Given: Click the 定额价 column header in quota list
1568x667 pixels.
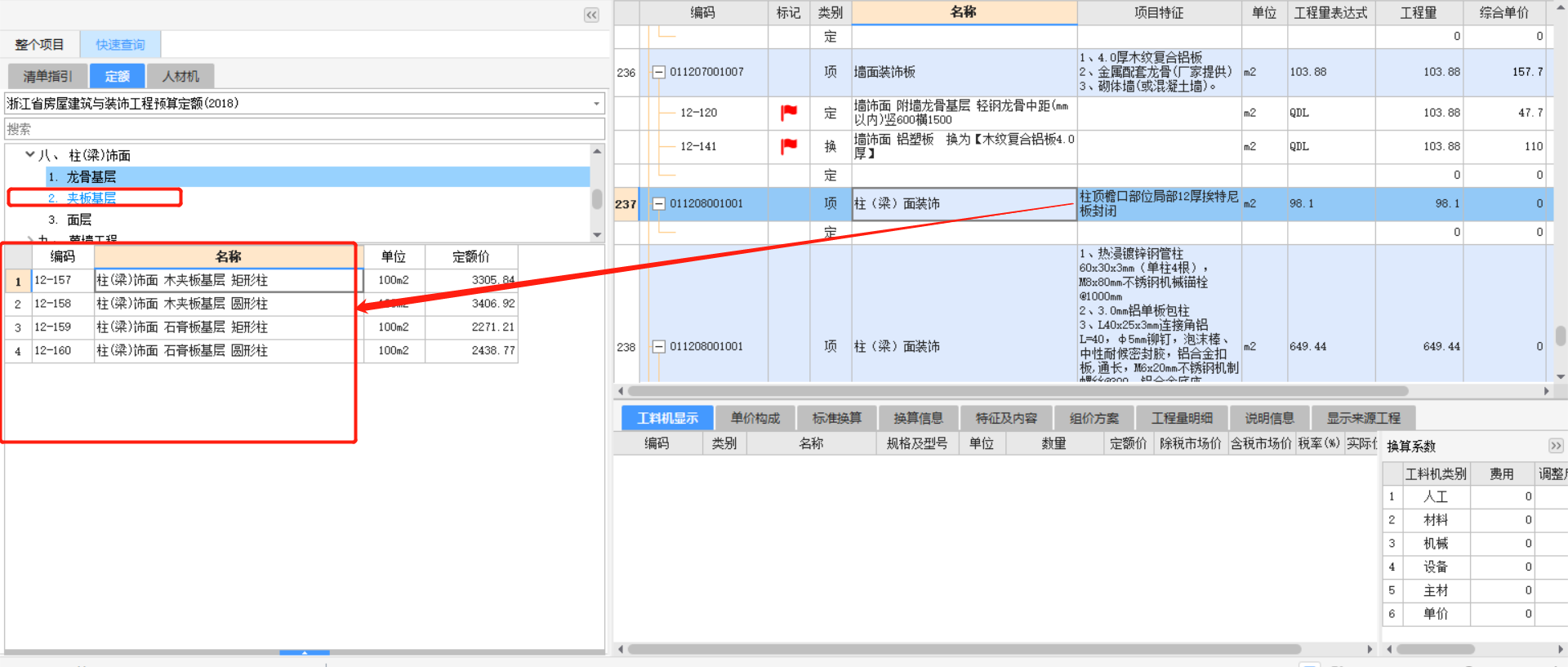Looking at the screenshot, I should pyautogui.click(x=471, y=256).
